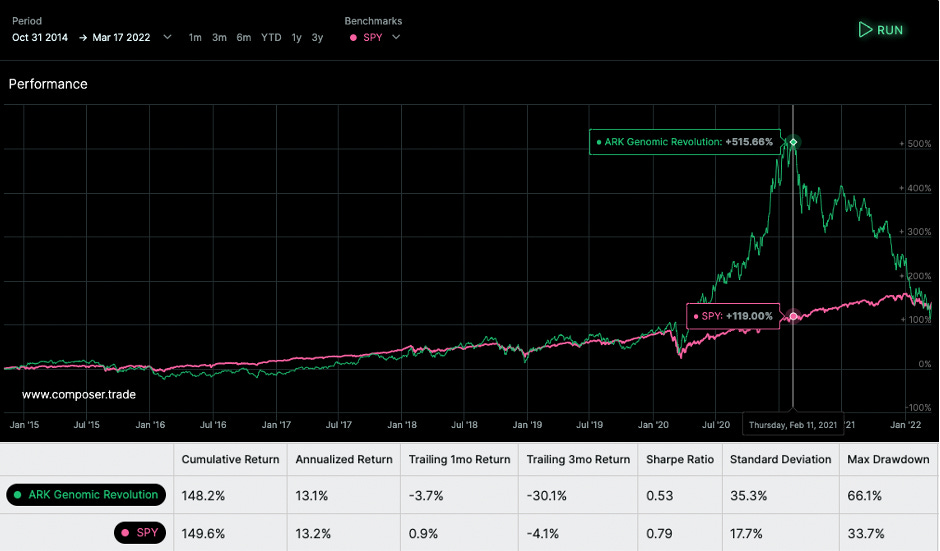Click the Standard Deviation column header
This screenshot has width=940, height=551.
pyautogui.click(x=781, y=459)
